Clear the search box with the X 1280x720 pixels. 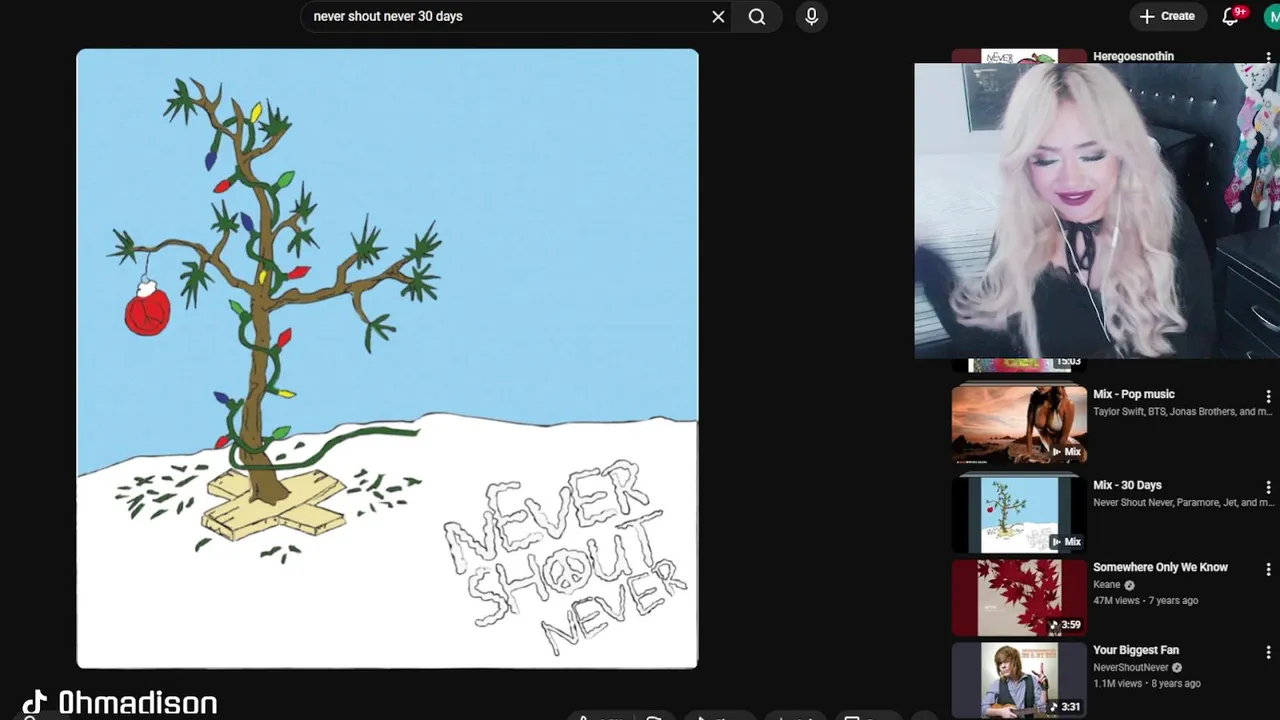(718, 16)
